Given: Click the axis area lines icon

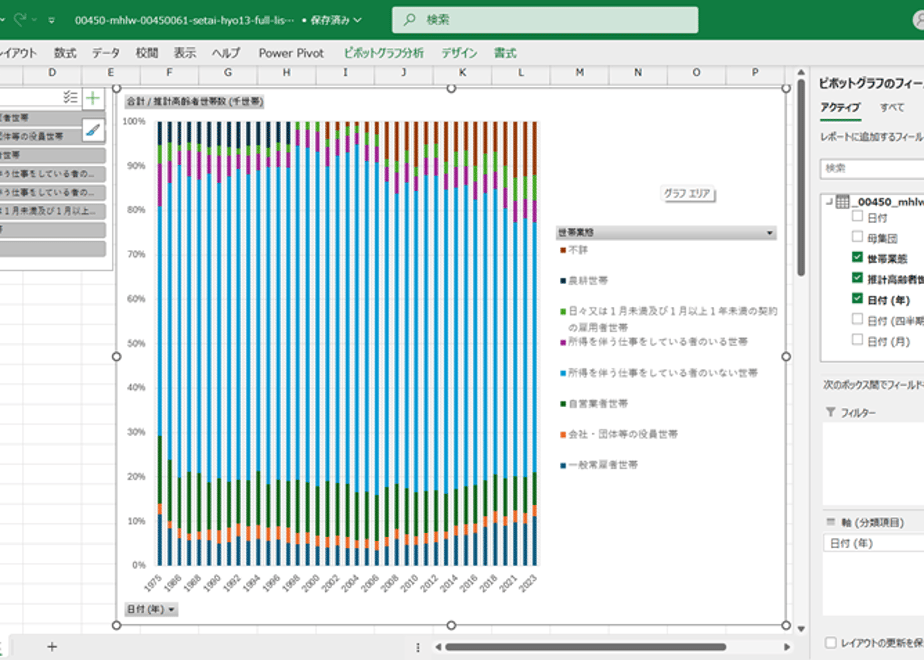Looking at the screenshot, I should tap(831, 522).
